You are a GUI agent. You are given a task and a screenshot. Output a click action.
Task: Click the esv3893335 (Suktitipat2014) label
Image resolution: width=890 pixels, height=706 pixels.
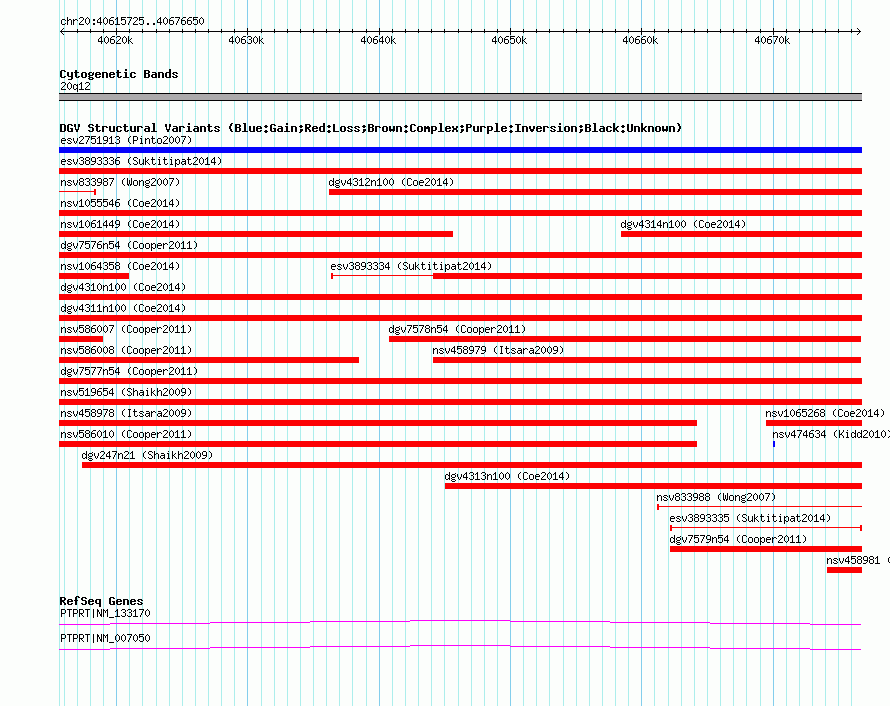750,518
